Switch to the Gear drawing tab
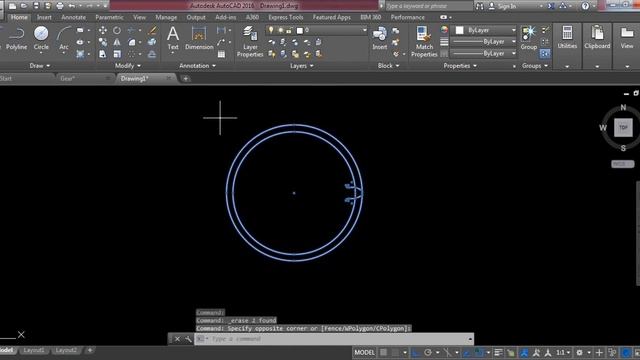 click(x=68, y=78)
